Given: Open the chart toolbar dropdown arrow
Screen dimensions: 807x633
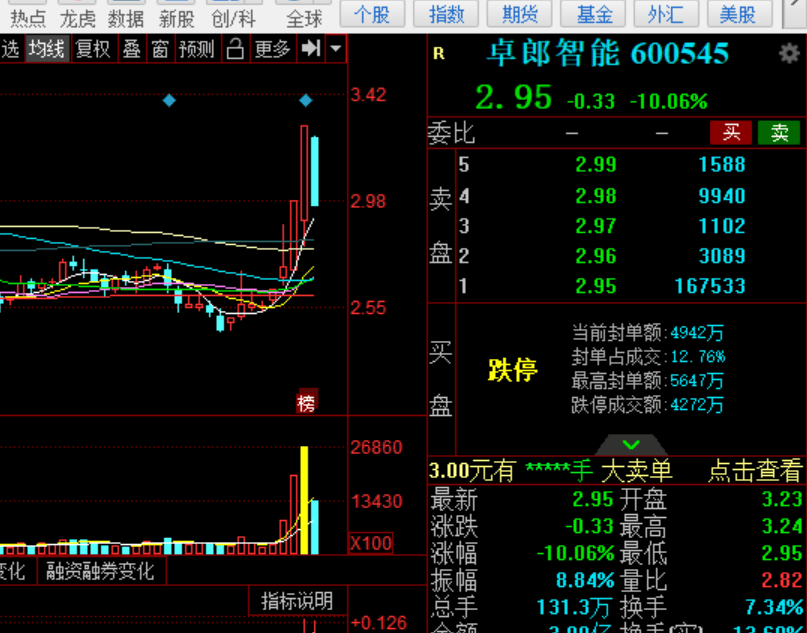Looking at the screenshot, I should [x=335, y=49].
